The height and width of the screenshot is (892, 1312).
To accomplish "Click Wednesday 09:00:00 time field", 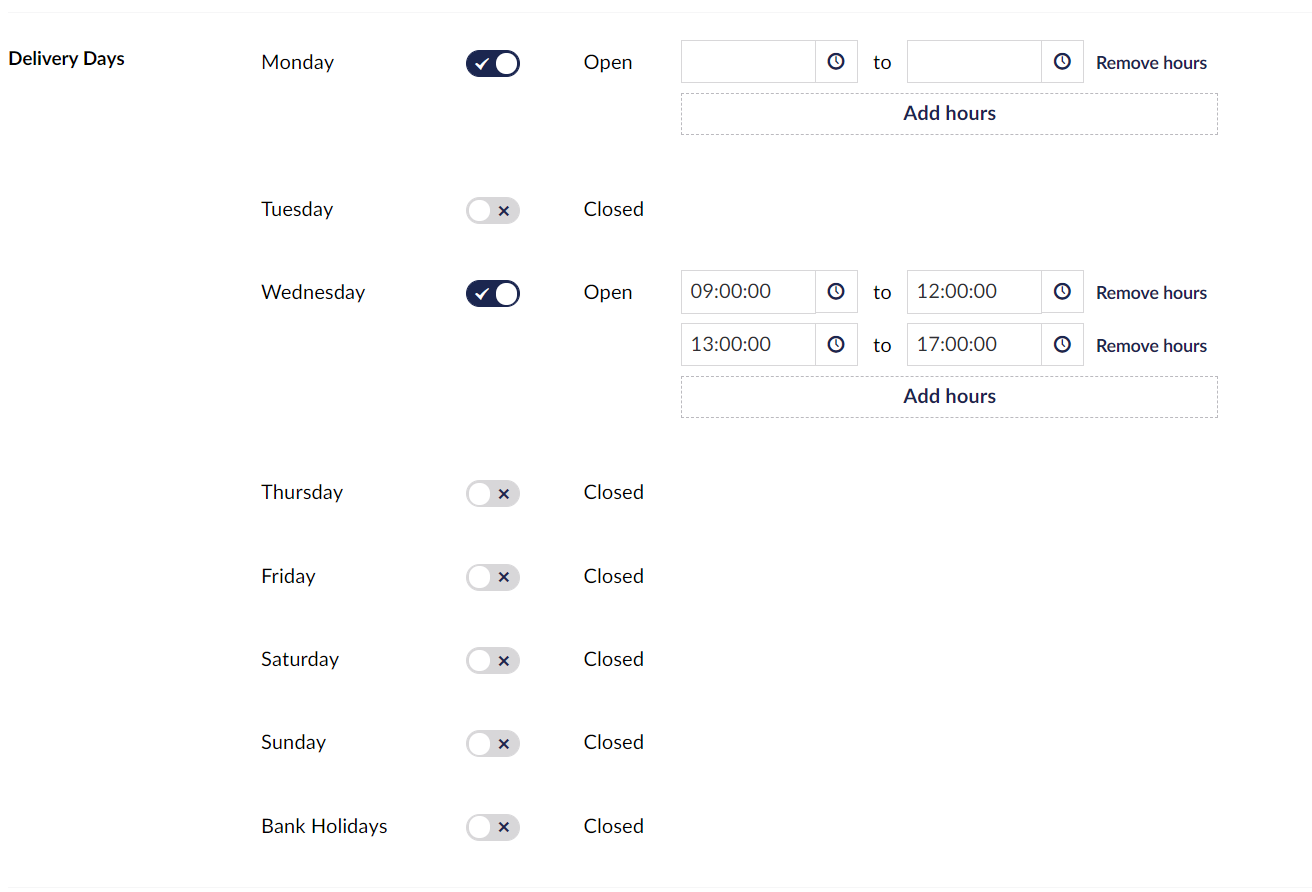I will (748, 292).
